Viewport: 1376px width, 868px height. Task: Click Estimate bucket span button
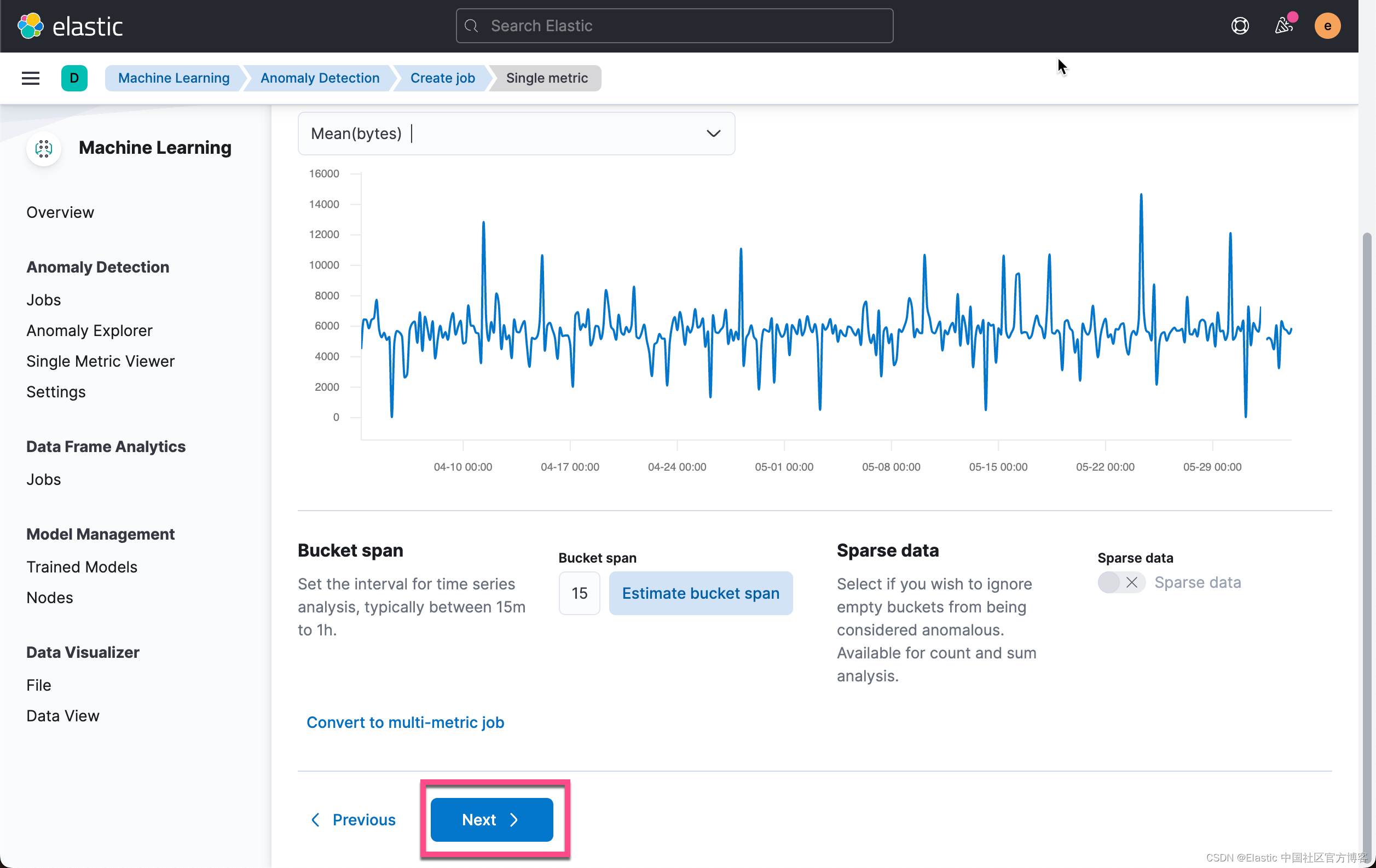pos(701,593)
